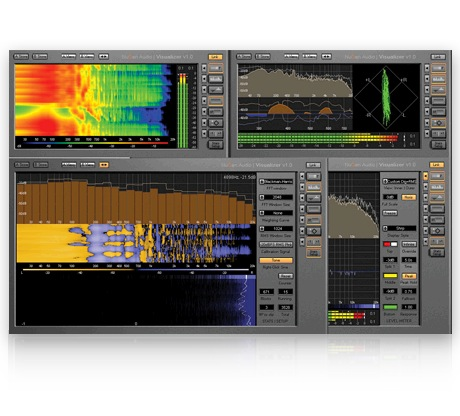Image resolution: width=460 pixels, height=416 pixels.
Task: Click the Stats Setup button in the Level Meter window
Action: [x=437, y=252]
